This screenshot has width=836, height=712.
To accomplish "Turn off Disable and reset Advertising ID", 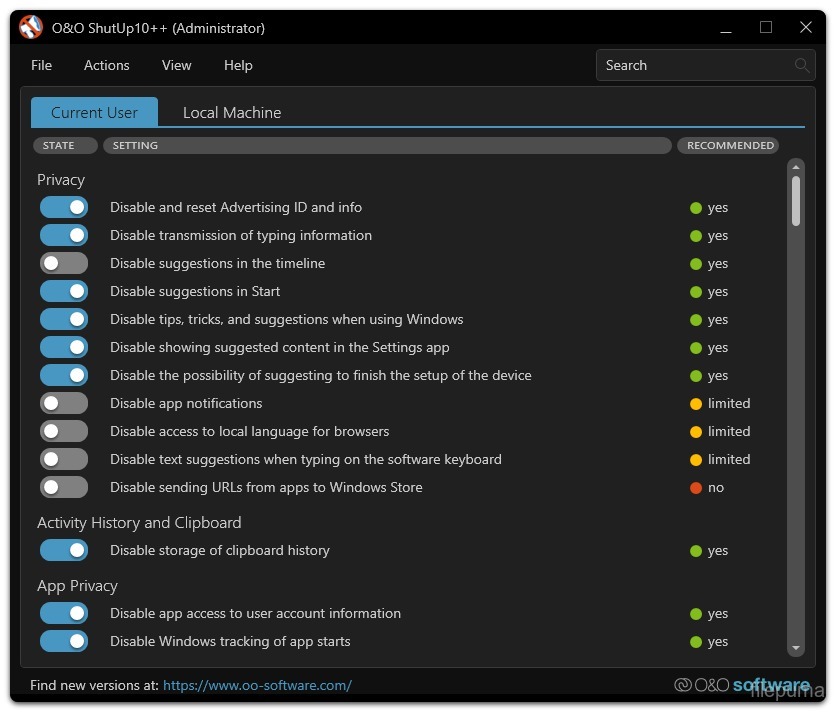I will click(x=64, y=208).
